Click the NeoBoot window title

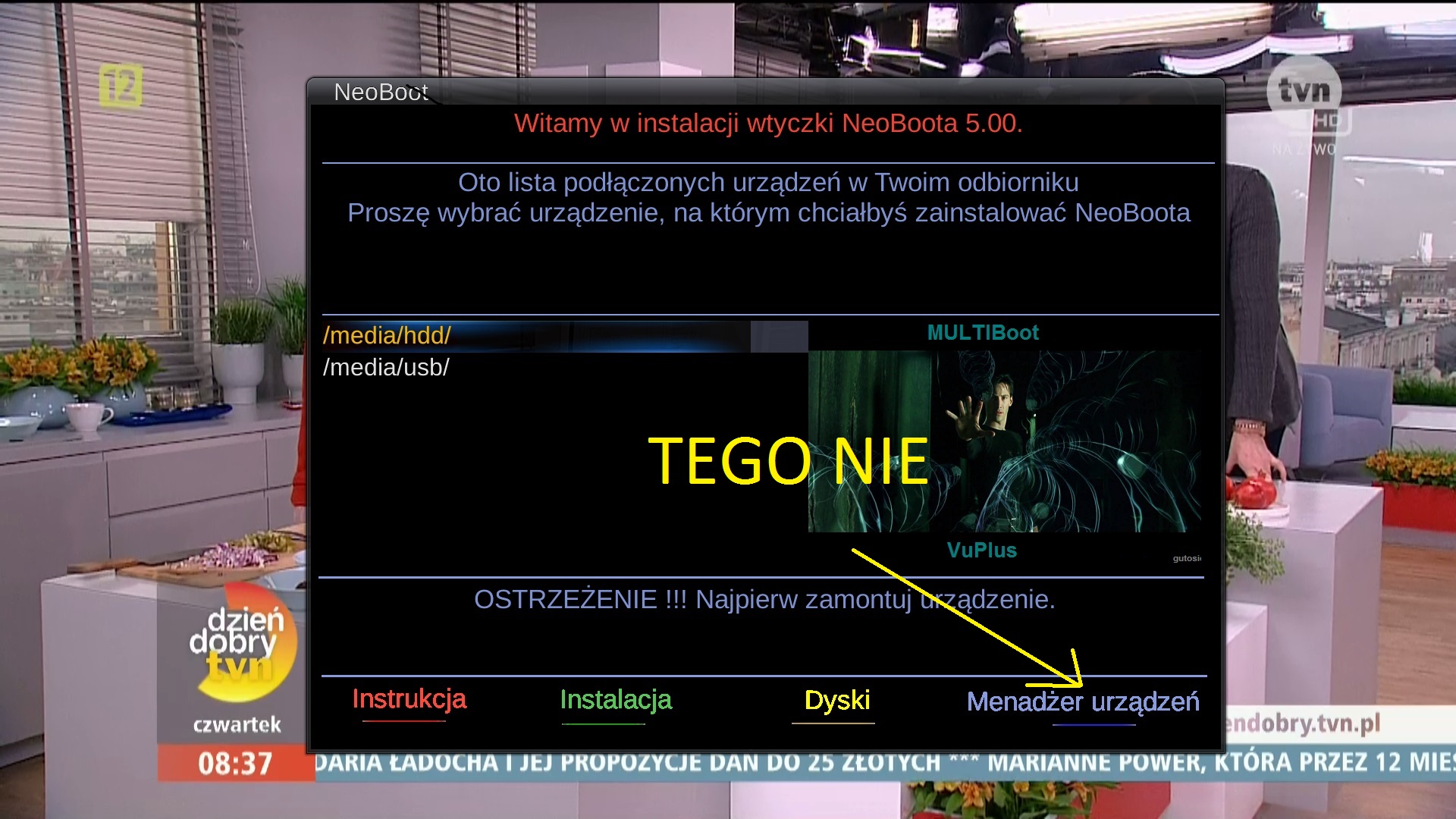(381, 93)
